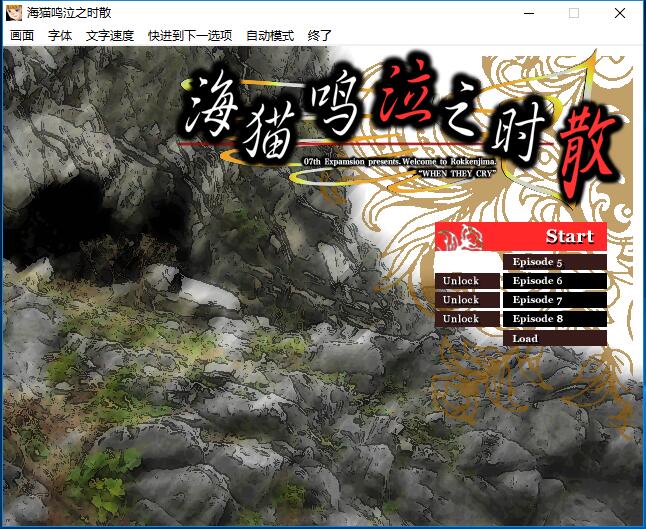This screenshot has width=646, height=529.
Task: Toggle 自动模式 from the menu bar
Action: (270, 35)
